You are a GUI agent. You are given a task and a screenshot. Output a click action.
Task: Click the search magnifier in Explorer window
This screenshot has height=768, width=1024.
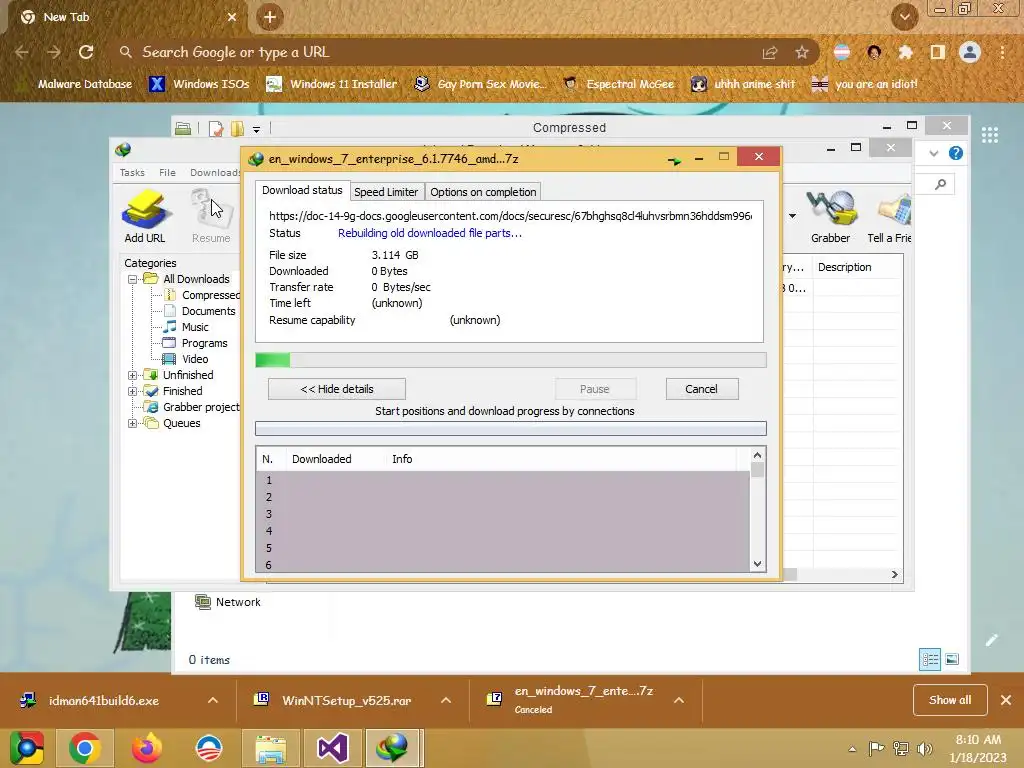click(x=940, y=185)
